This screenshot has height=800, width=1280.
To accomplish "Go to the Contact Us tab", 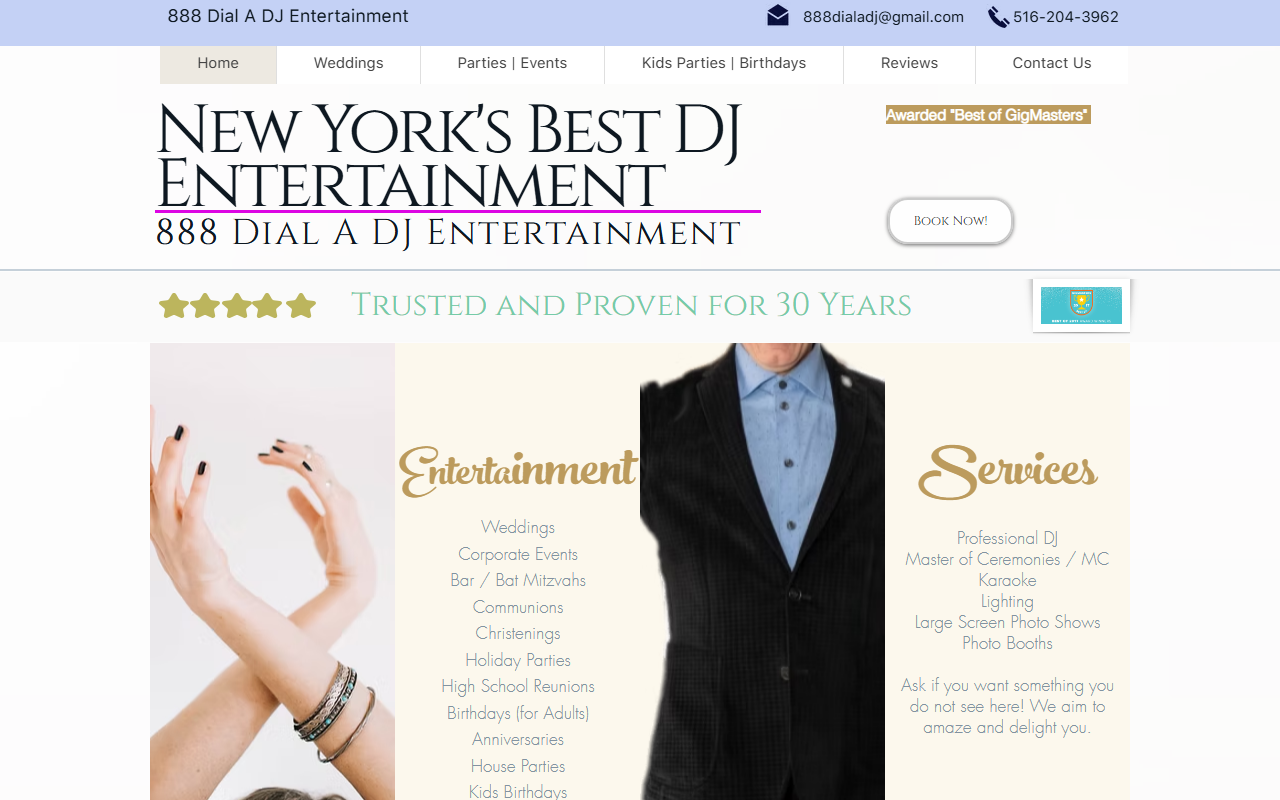I will (x=1052, y=63).
